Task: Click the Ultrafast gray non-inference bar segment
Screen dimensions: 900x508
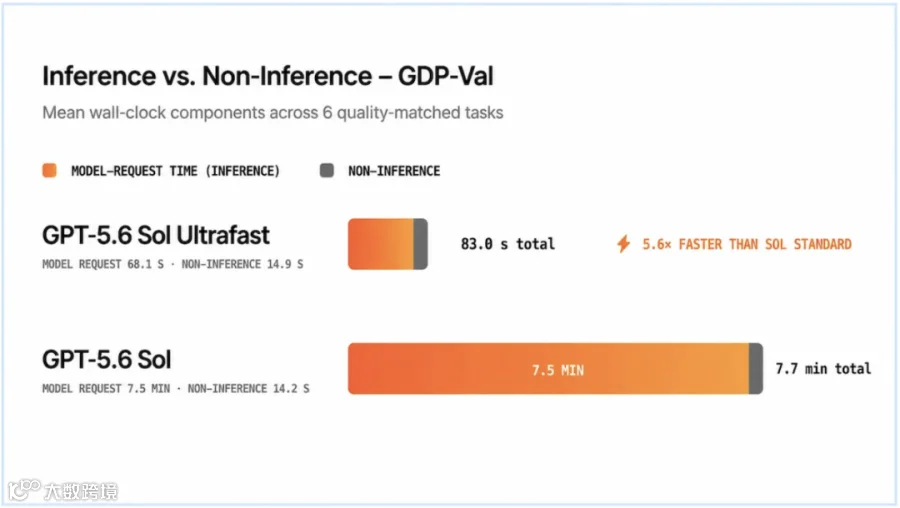Action: point(421,244)
